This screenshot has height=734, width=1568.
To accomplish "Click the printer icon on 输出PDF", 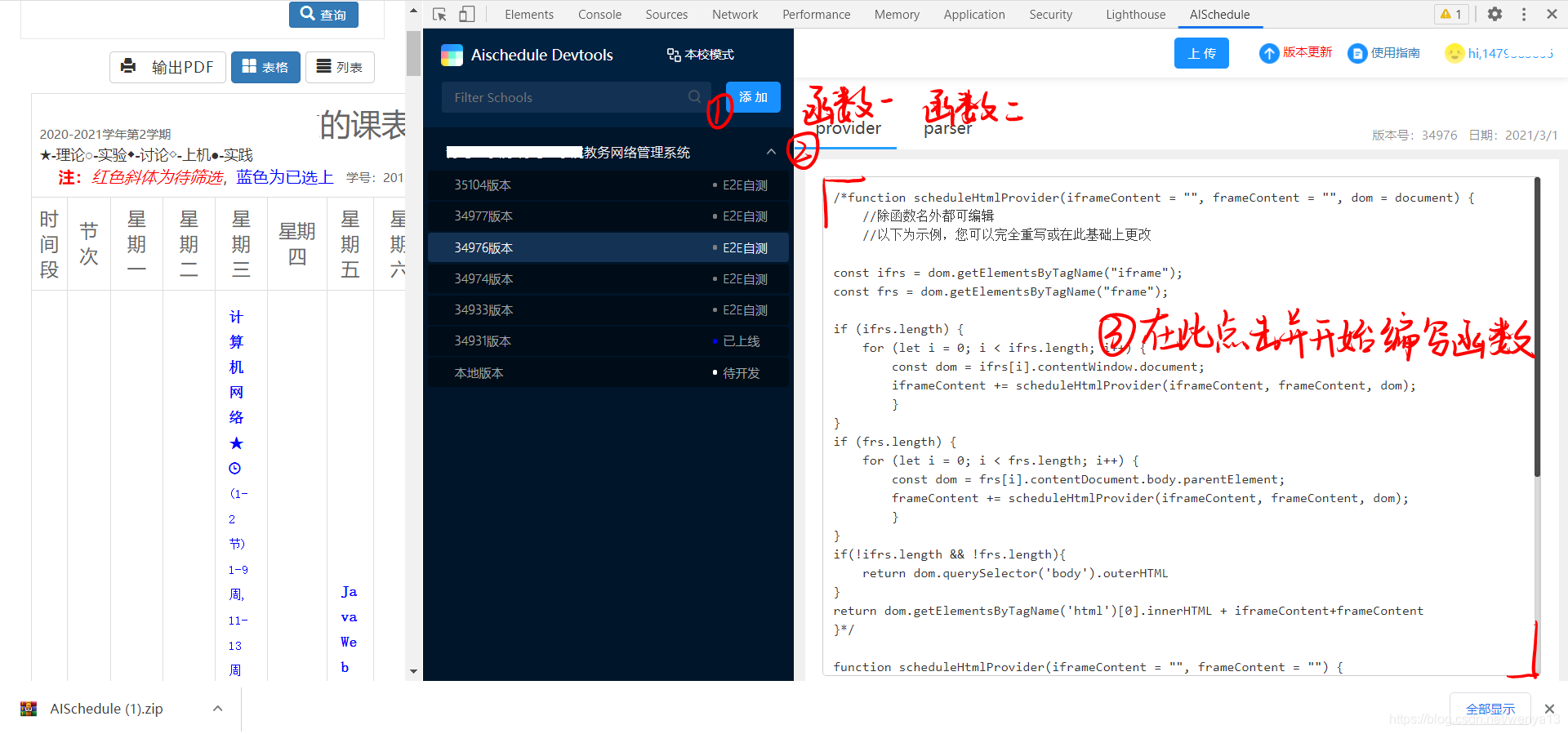I will 128,66.
